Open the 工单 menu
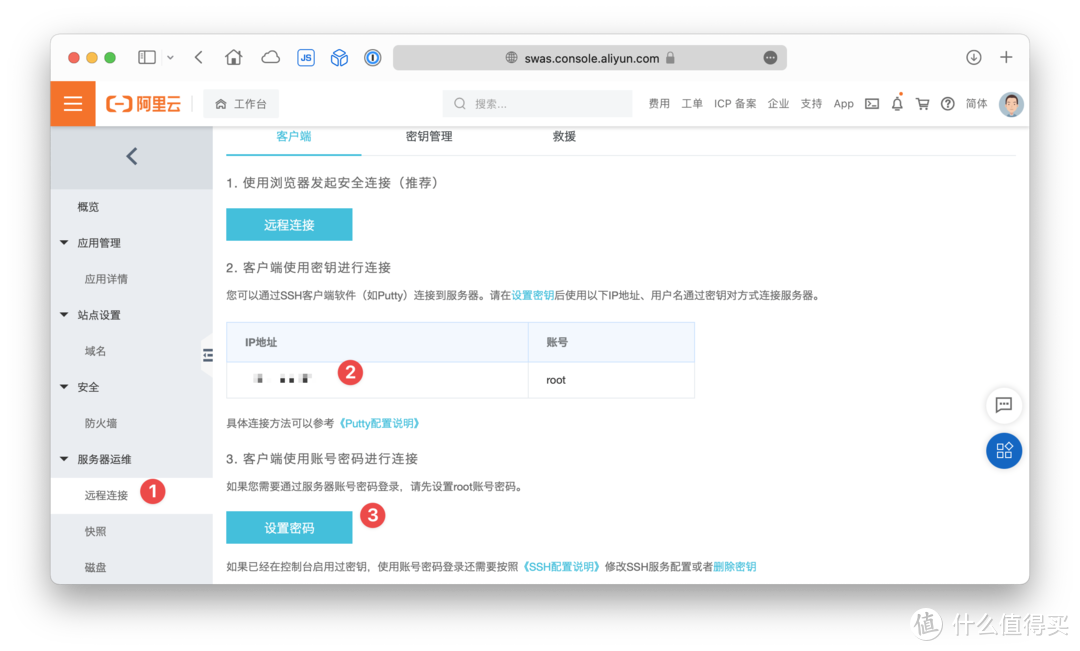 tap(692, 103)
